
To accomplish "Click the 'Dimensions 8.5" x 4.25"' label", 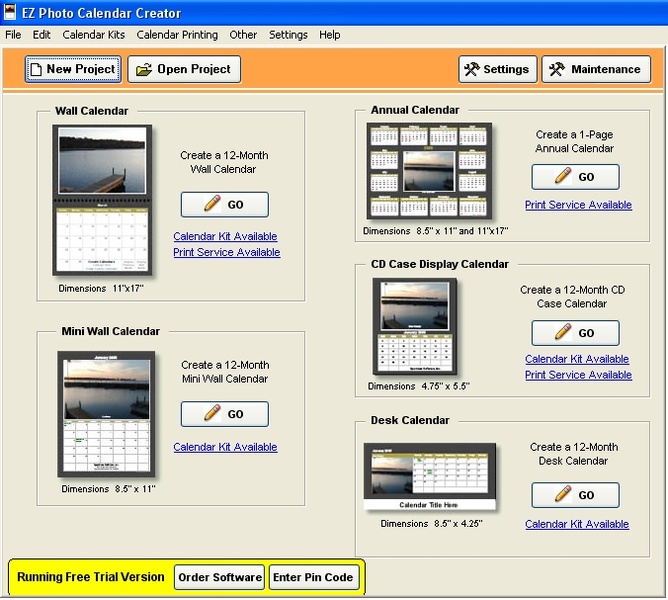I will click(x=432, y=524).
